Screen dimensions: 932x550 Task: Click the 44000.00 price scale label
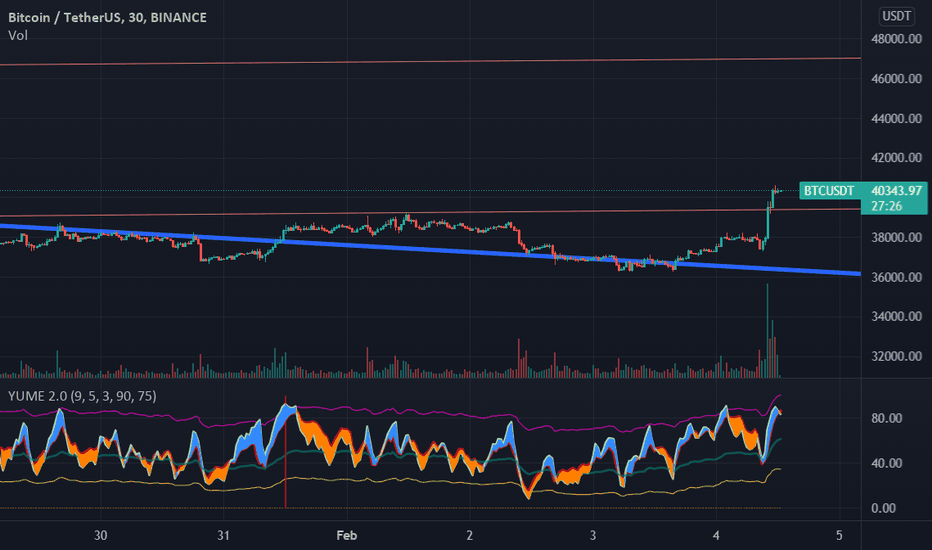896,118
